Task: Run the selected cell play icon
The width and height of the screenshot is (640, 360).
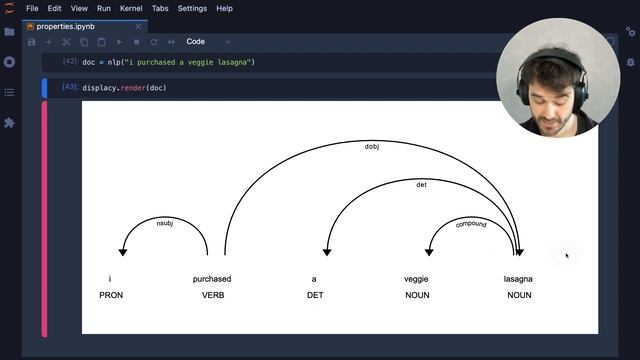Action: pyautogui.click(x=119, y=42)
